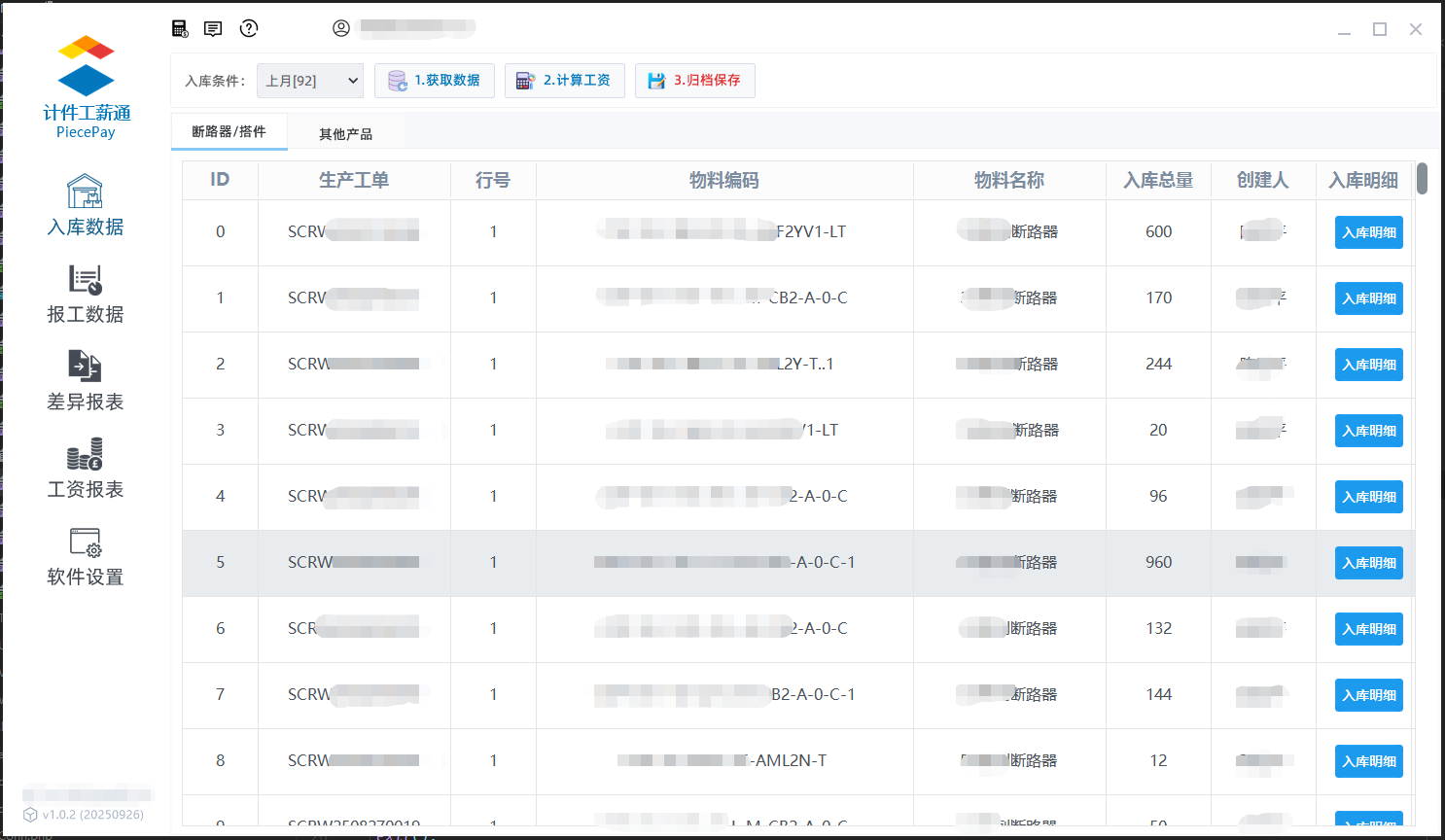Viewport: 1445px width, 840px height.
Task: Open 入库明细 for row ID 0
Action: pos(1368,232)
